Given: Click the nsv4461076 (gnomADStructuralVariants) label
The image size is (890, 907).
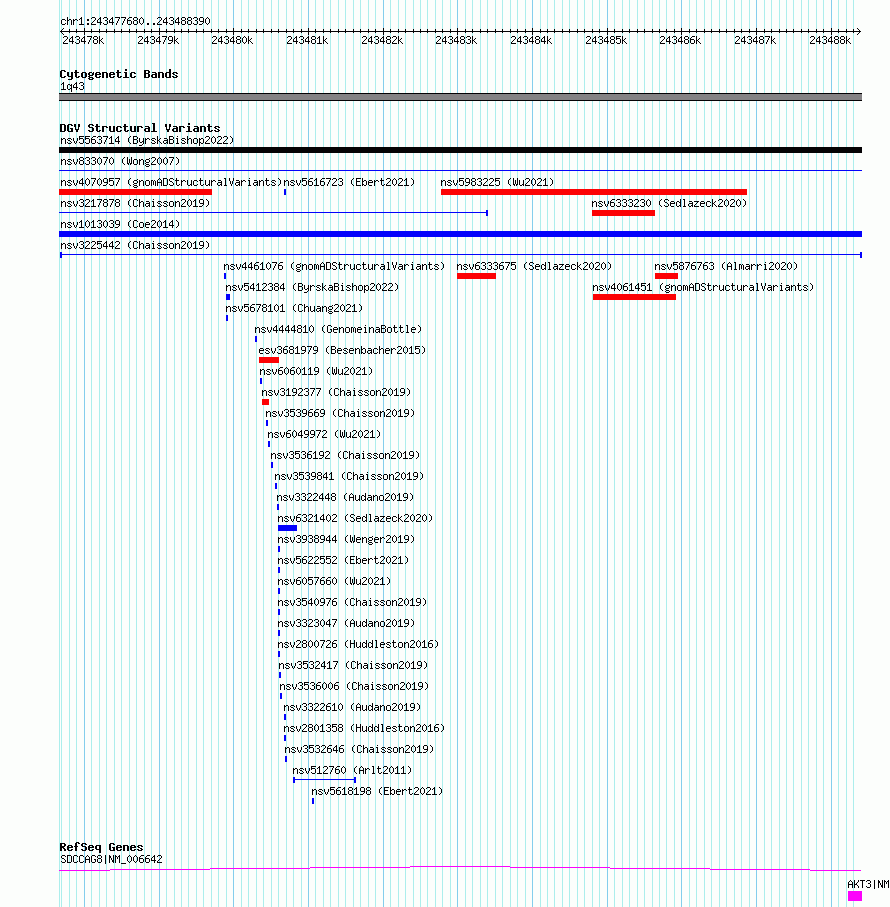Looking at the screenshot, I should (x=334, y=266).
